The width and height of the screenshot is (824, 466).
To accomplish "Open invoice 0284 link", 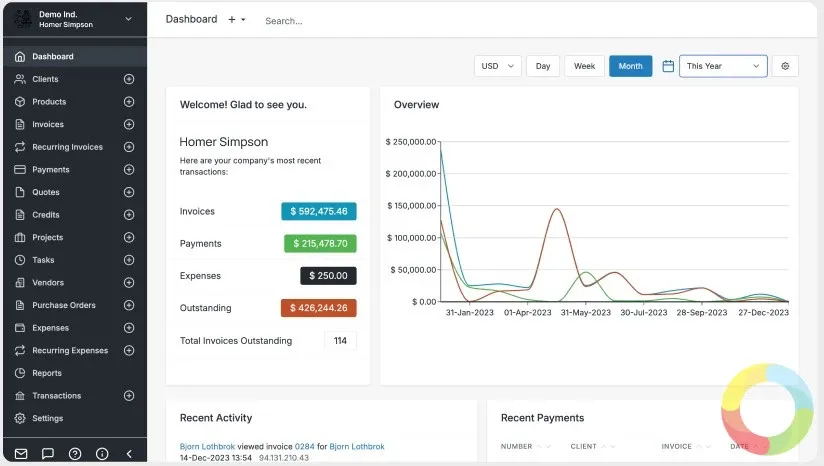I will pyautogui.click(x=304, y=447).
